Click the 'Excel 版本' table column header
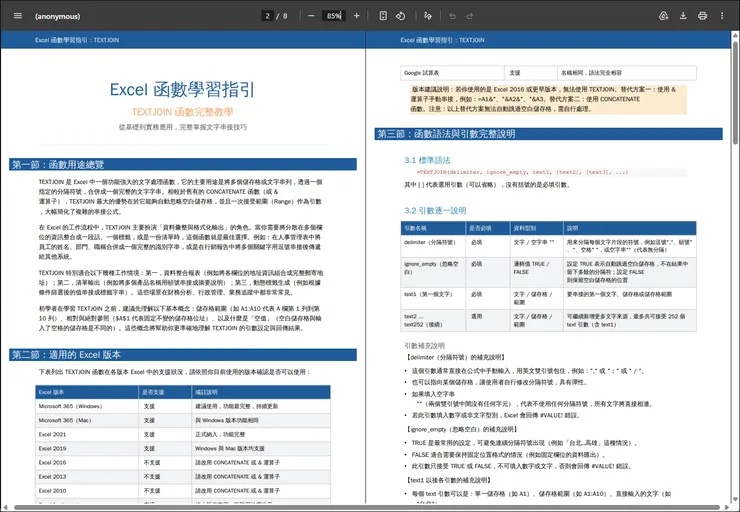 point(87,392)
